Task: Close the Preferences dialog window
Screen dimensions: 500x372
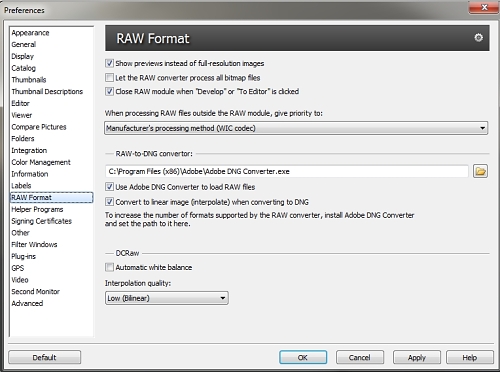Action: 484,7
